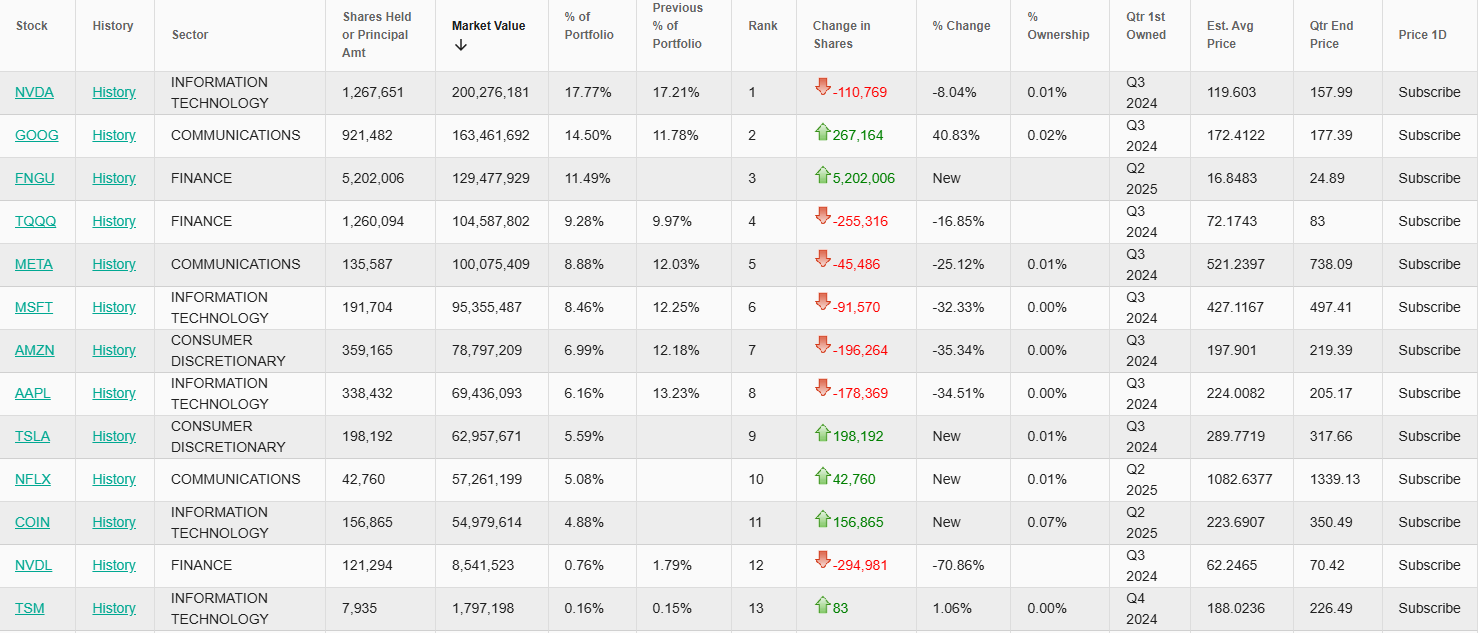Click the green up arrow in FNGU row
This screenshot has height=633, width=1478.
823,174
